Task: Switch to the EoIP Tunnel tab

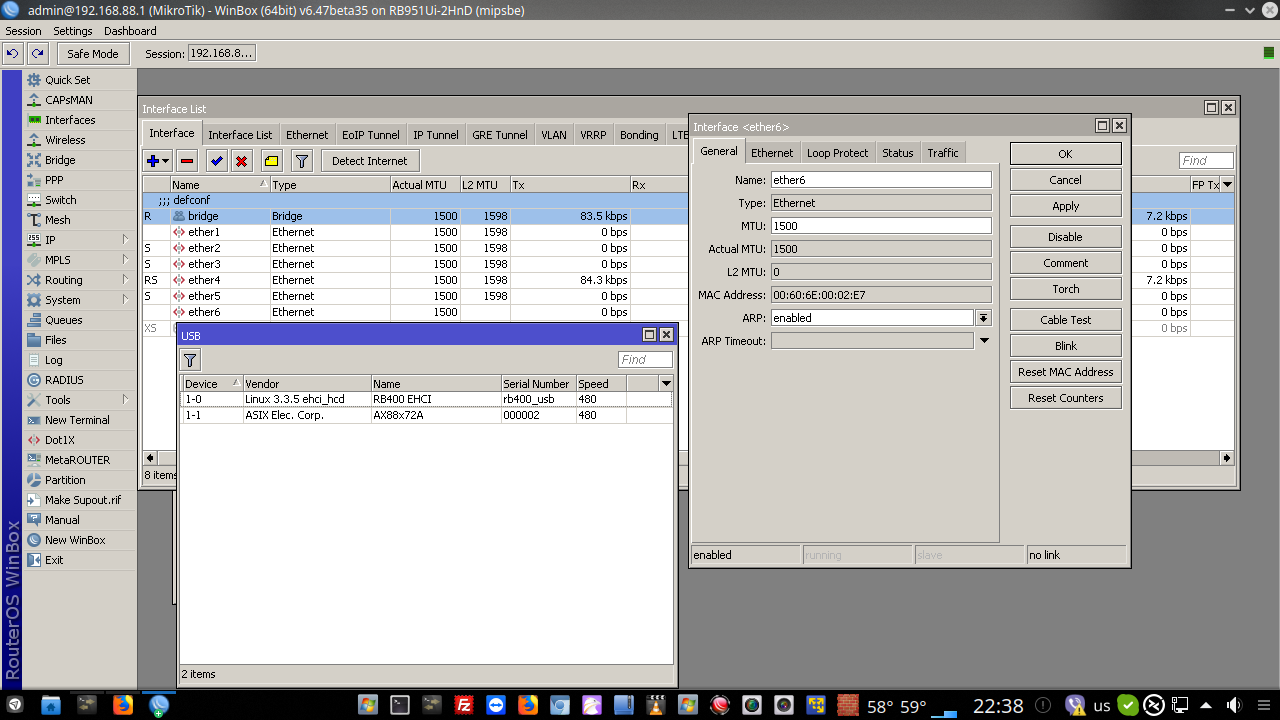Action: coord(370,135)
